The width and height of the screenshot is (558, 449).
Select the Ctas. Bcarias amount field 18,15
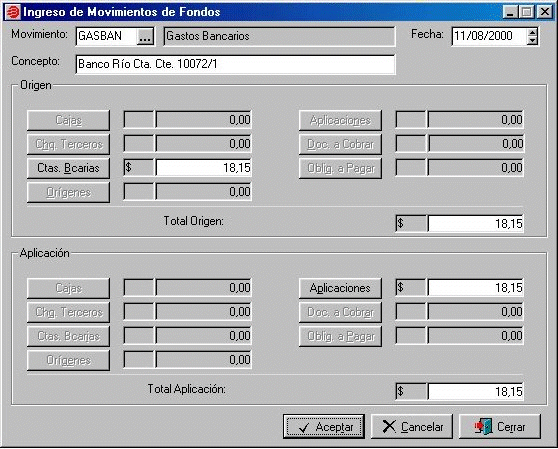click(204, 168)
